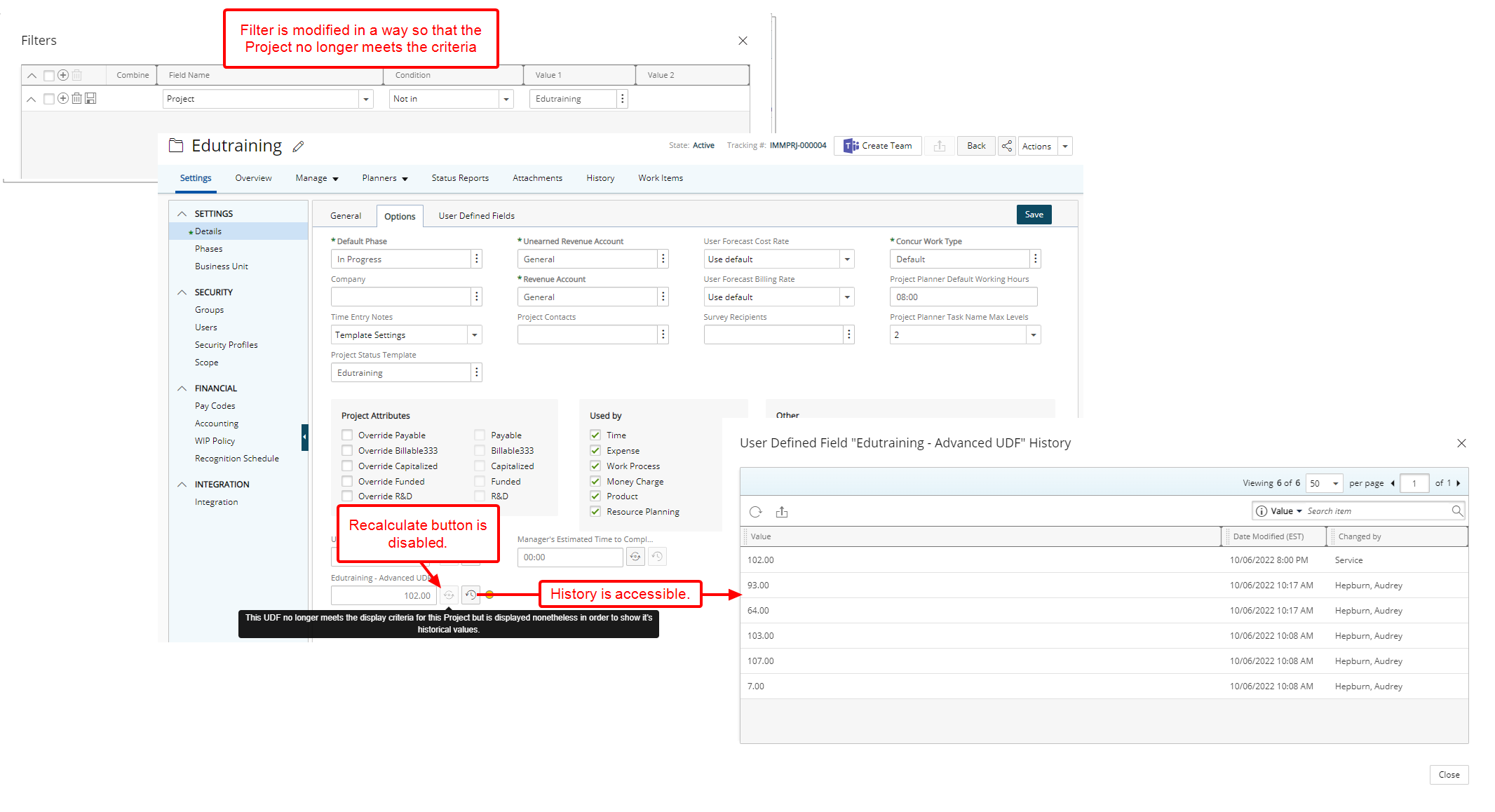Switch to the General settings tab
1495x812 pixels.
pos(346,216)
